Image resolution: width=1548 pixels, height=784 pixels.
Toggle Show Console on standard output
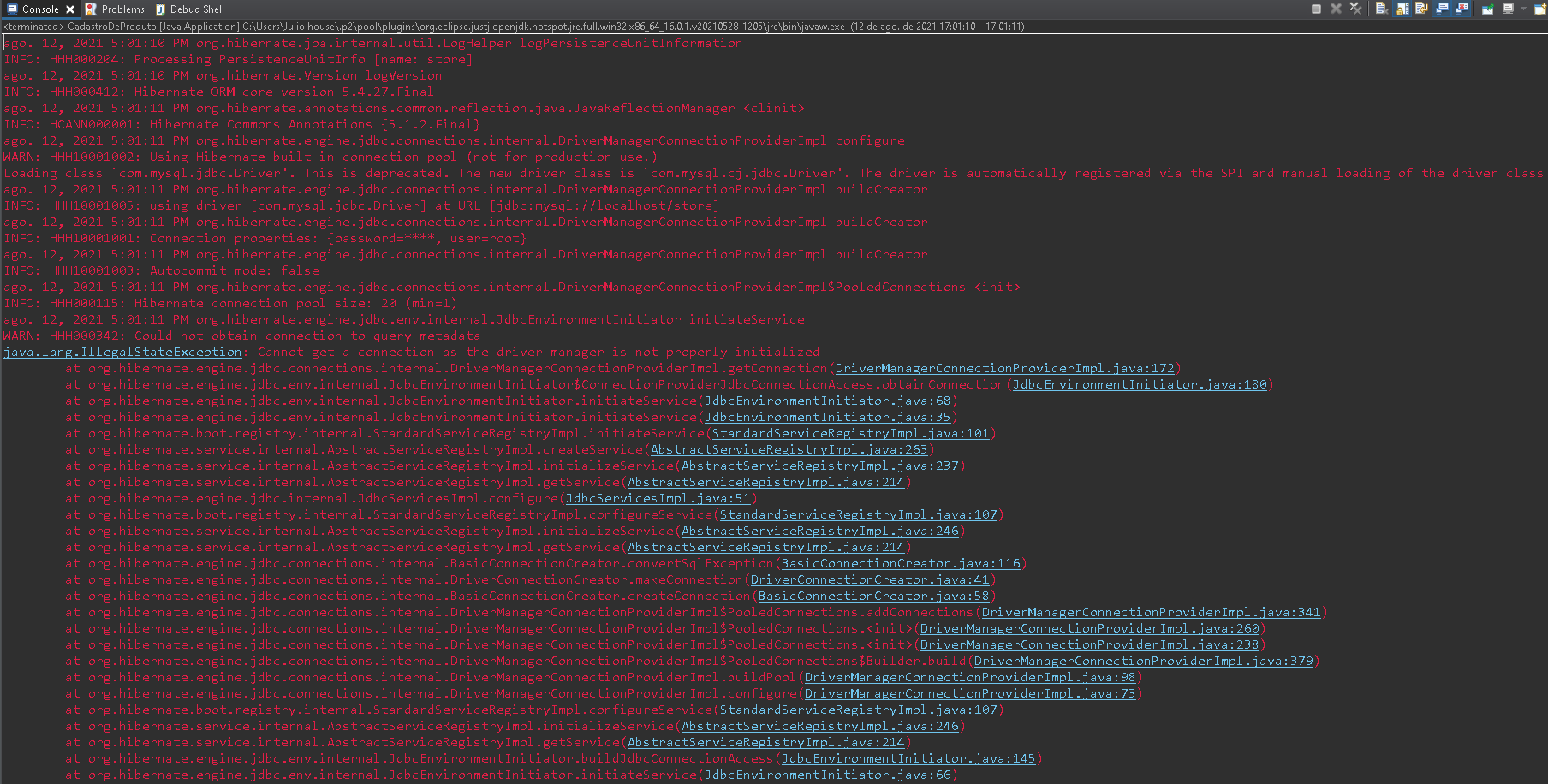1442,9
